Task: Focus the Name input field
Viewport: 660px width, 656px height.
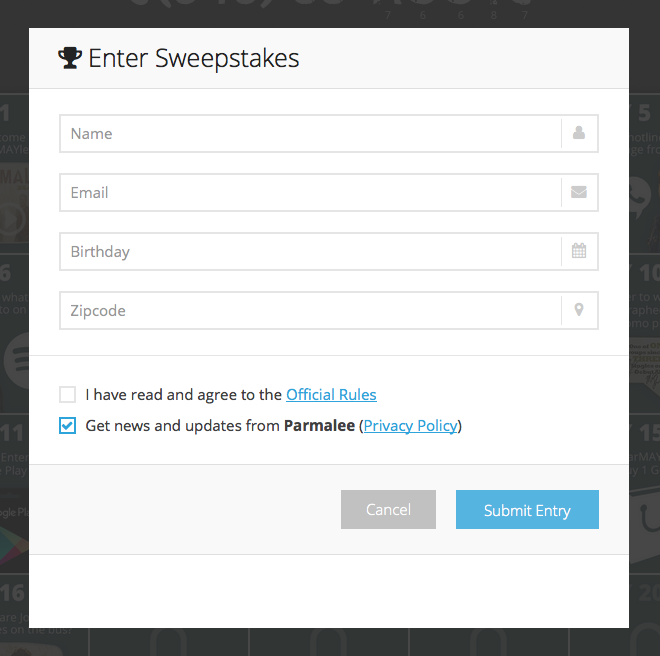Action: (311, 133)
